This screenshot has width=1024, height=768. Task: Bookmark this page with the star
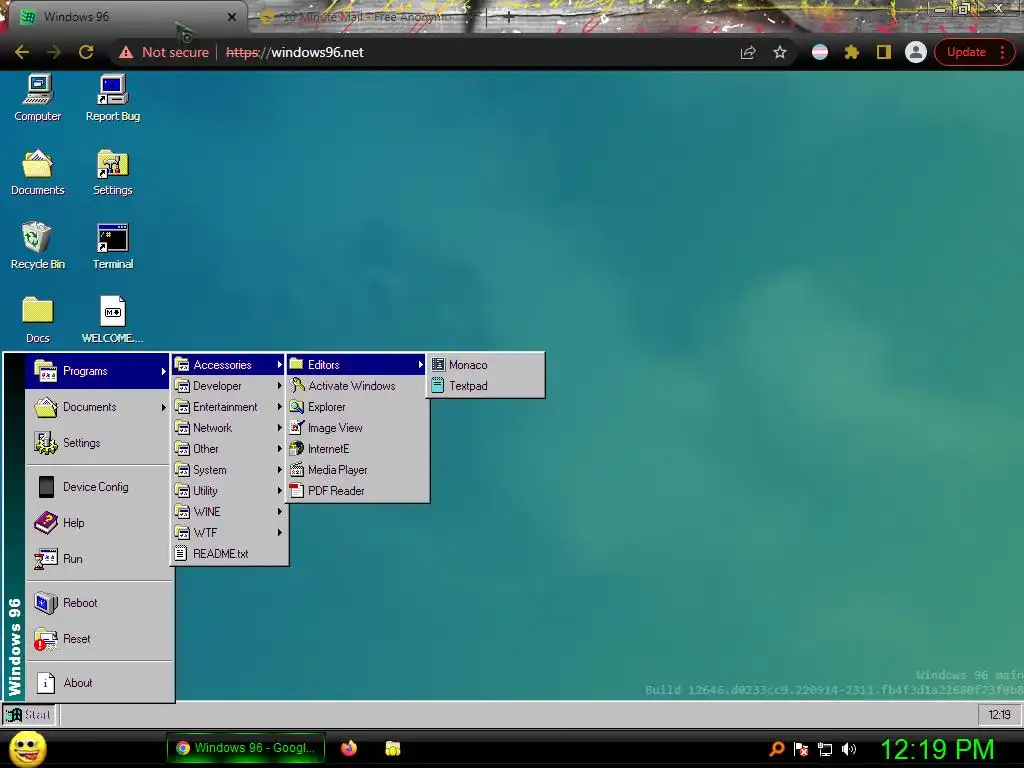[x=780, y=52]
